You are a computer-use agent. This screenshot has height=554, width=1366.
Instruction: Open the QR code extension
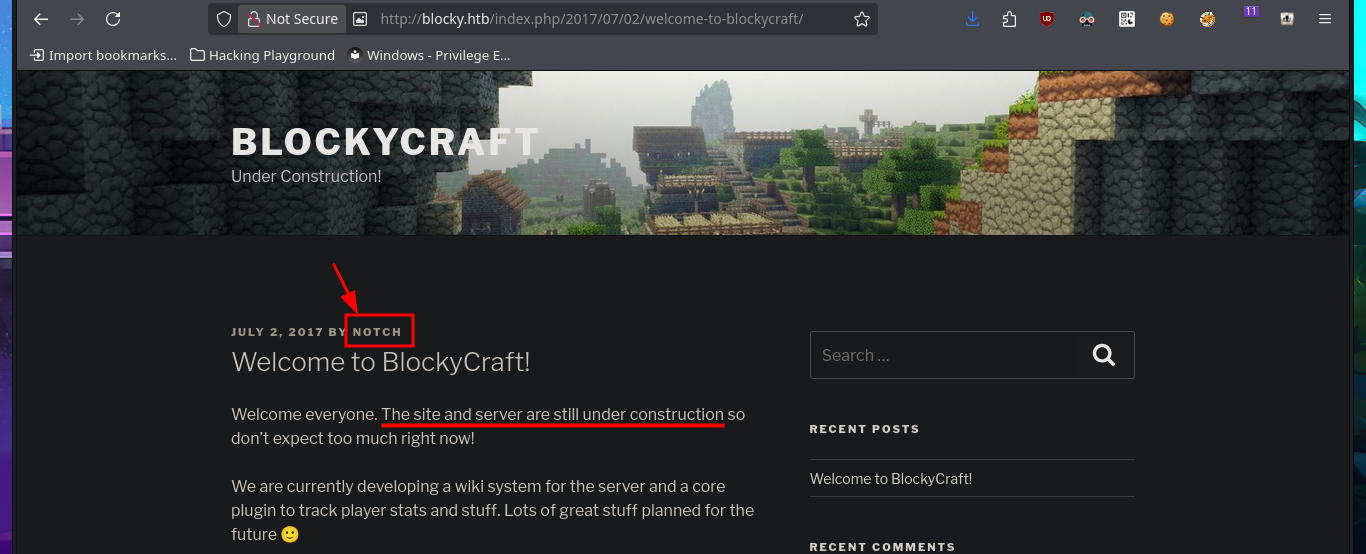1127,19
